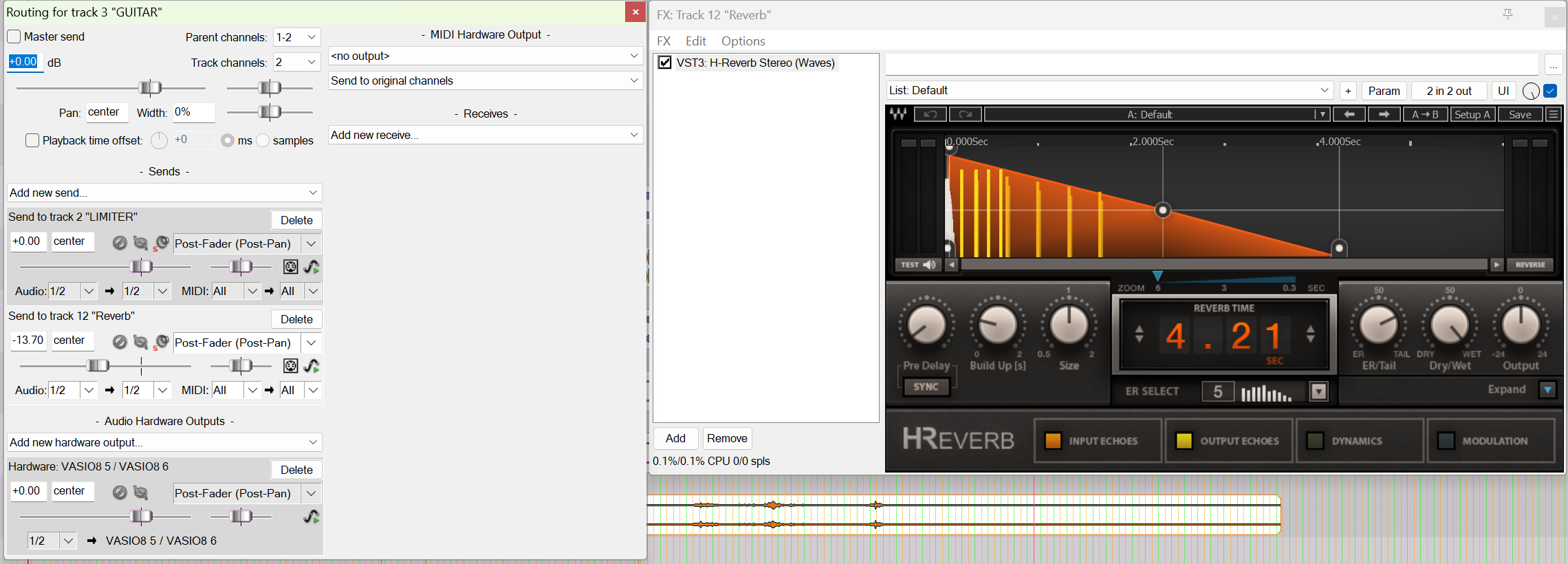This screenshot has height=564, width=1568.
Task: Enable the Master send checkbox
Action: click(x=14, y=36)
